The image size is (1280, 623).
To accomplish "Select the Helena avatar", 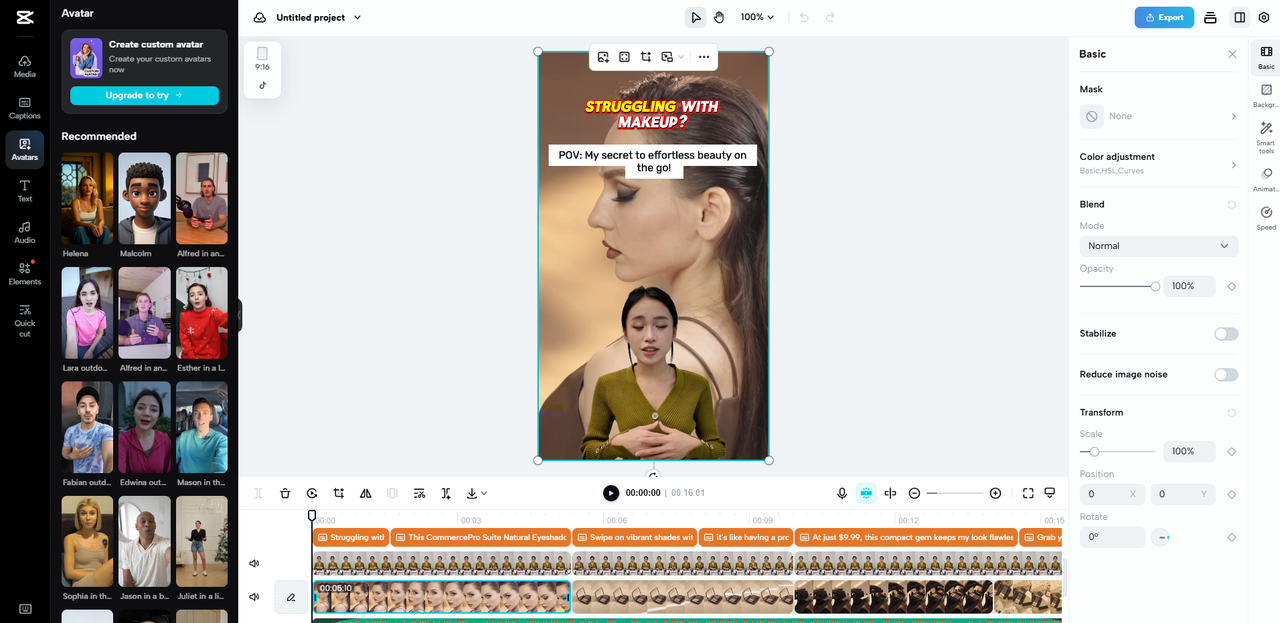I will (87, 198).
